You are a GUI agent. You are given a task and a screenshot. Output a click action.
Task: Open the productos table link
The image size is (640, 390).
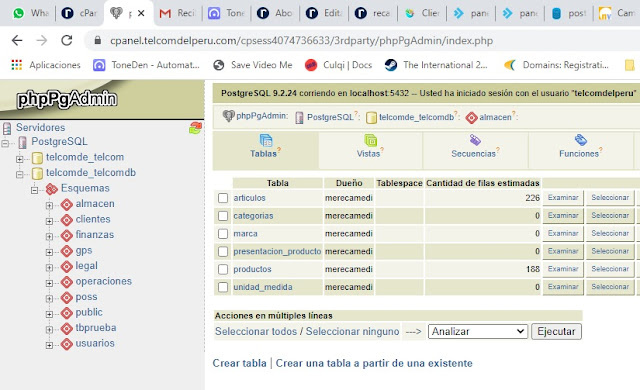click(252, 269)
